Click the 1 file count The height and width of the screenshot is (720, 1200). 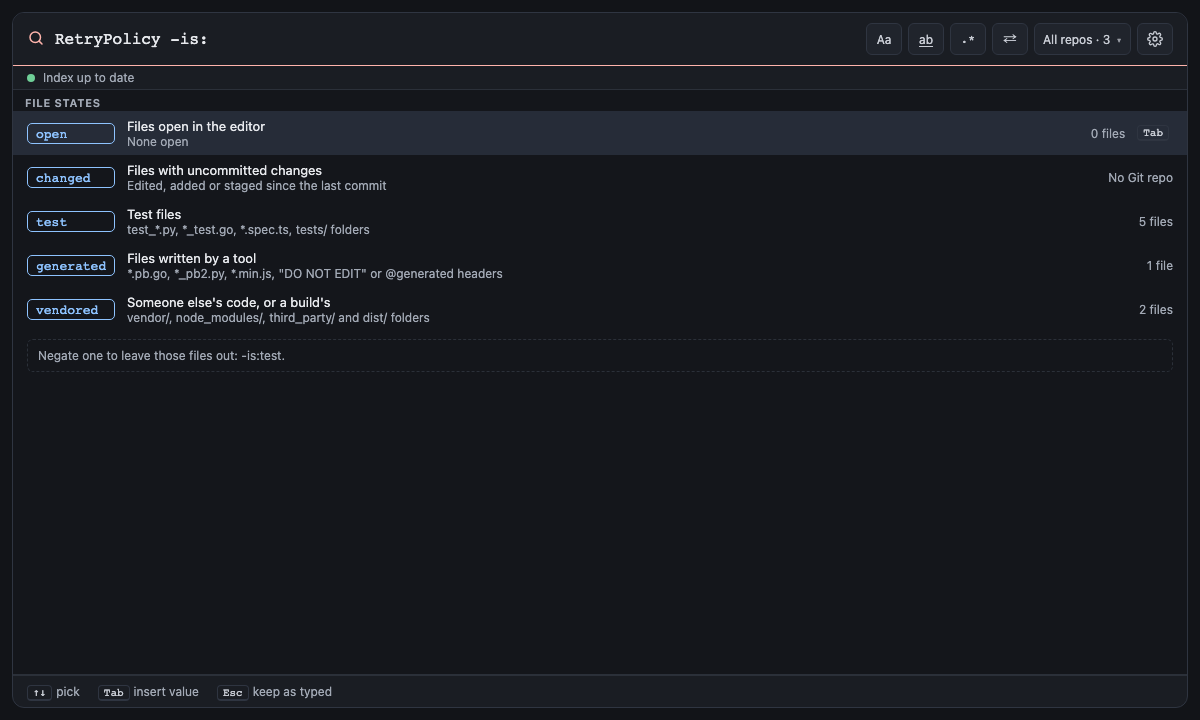click(1159, 265)
